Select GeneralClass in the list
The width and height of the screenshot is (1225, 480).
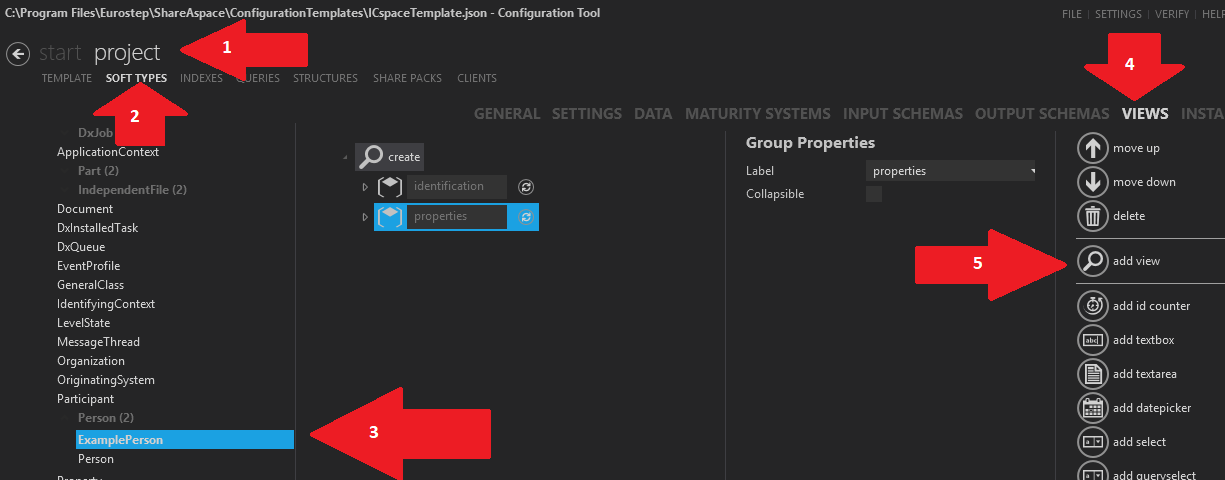click(x=90, y=285)
